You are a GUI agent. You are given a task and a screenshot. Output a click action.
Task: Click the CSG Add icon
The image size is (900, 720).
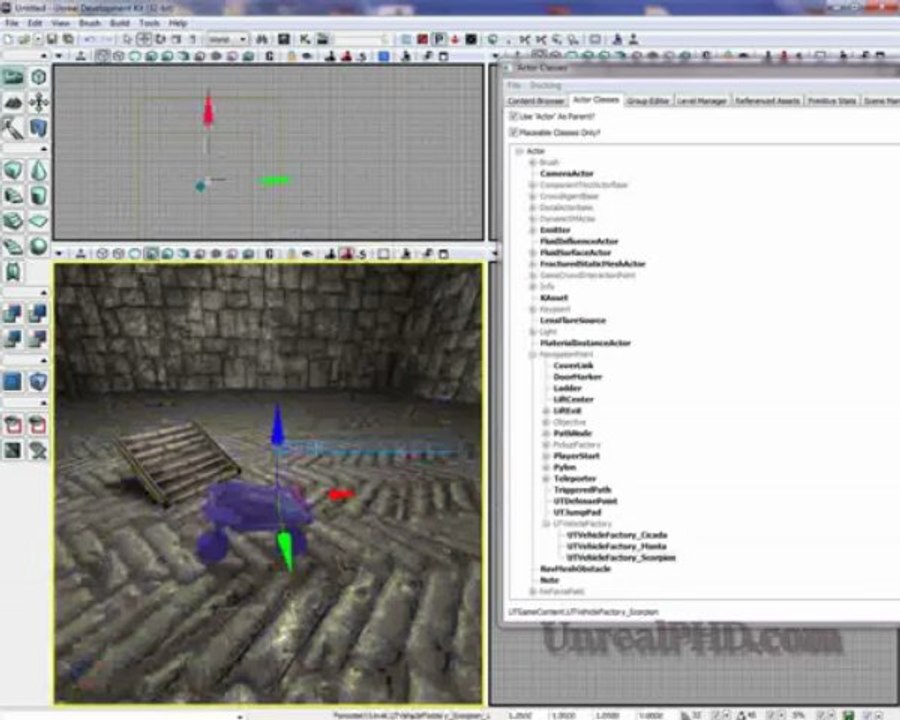tap(13, 314)
